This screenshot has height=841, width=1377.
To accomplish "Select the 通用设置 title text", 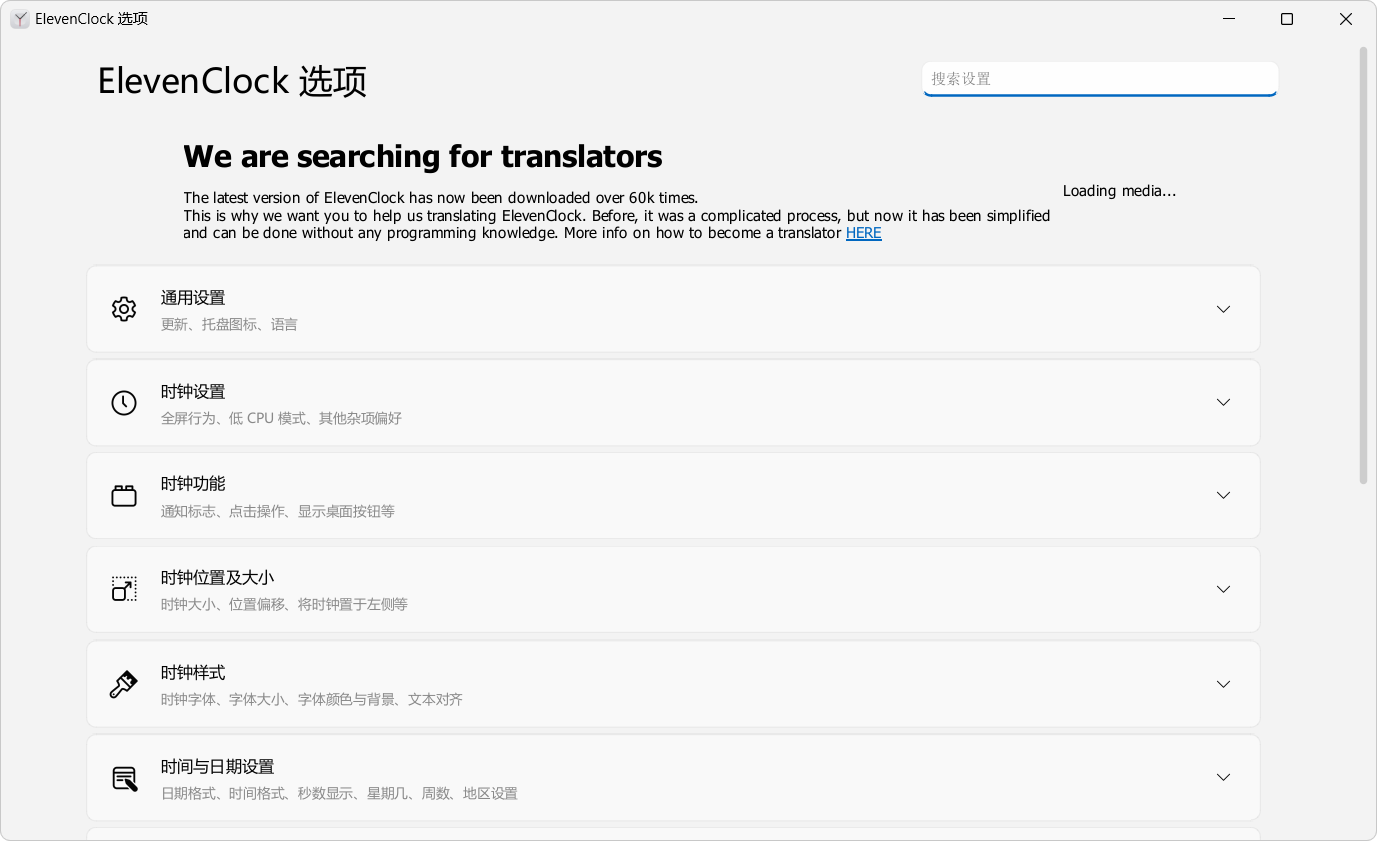I will (x=193, y=298).
